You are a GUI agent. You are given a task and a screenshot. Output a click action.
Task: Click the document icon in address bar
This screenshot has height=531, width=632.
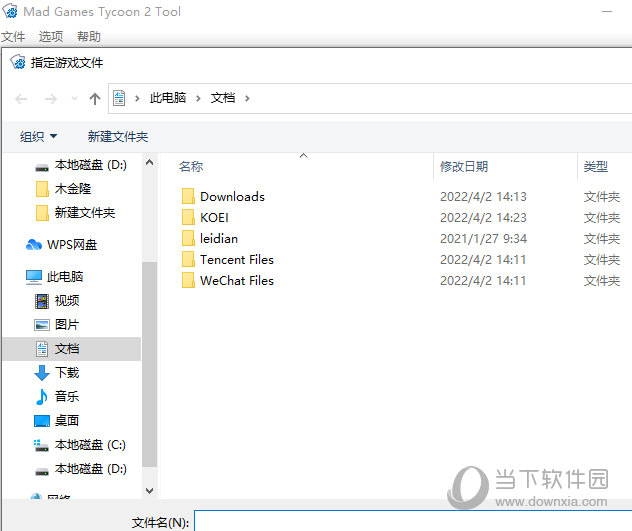[119, 98]
